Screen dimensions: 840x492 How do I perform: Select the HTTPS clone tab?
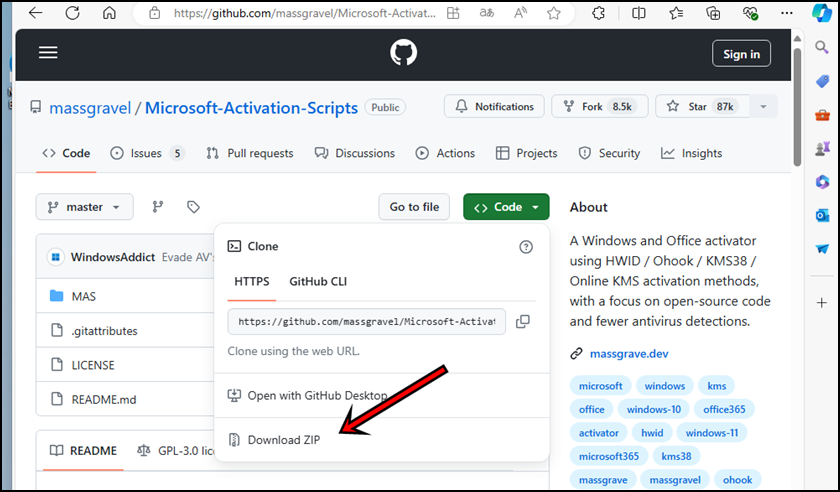pos(252,281)
